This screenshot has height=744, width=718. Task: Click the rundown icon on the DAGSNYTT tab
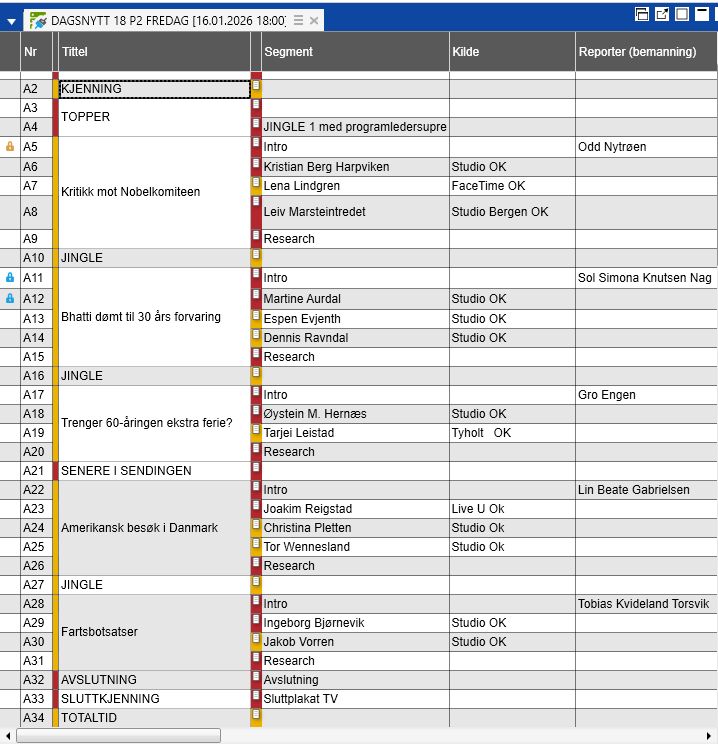point(38,21)
